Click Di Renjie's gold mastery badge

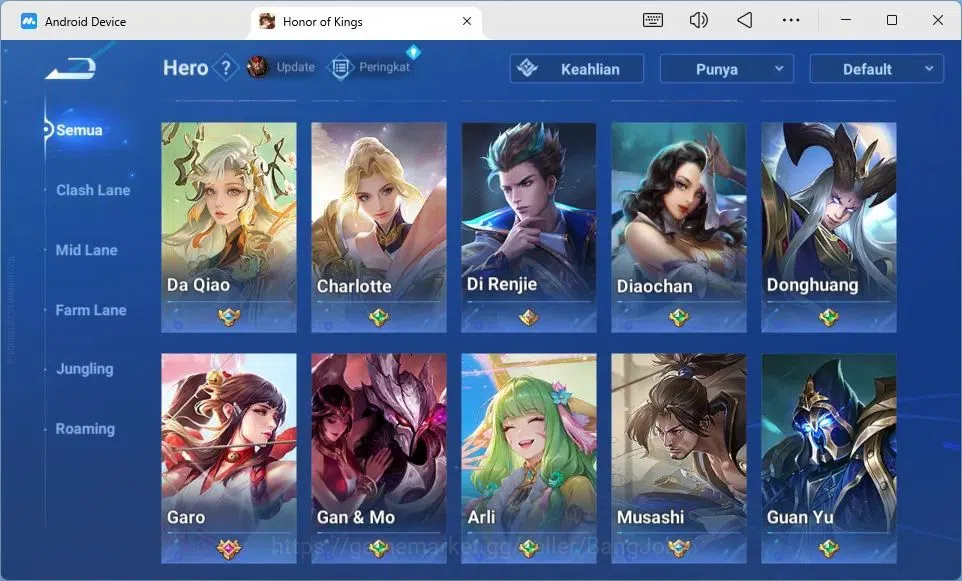pos(529,317)
